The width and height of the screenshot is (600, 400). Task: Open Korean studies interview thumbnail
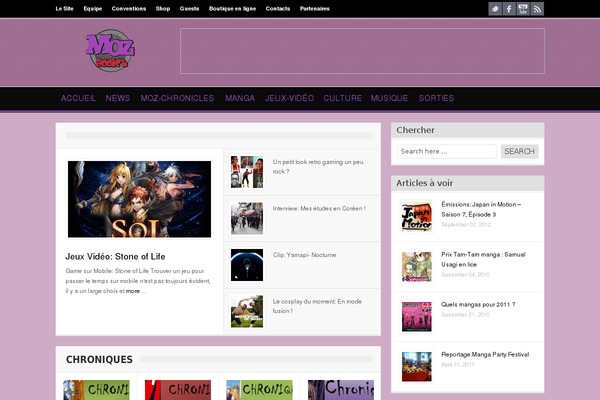click(x=247, y=218)
